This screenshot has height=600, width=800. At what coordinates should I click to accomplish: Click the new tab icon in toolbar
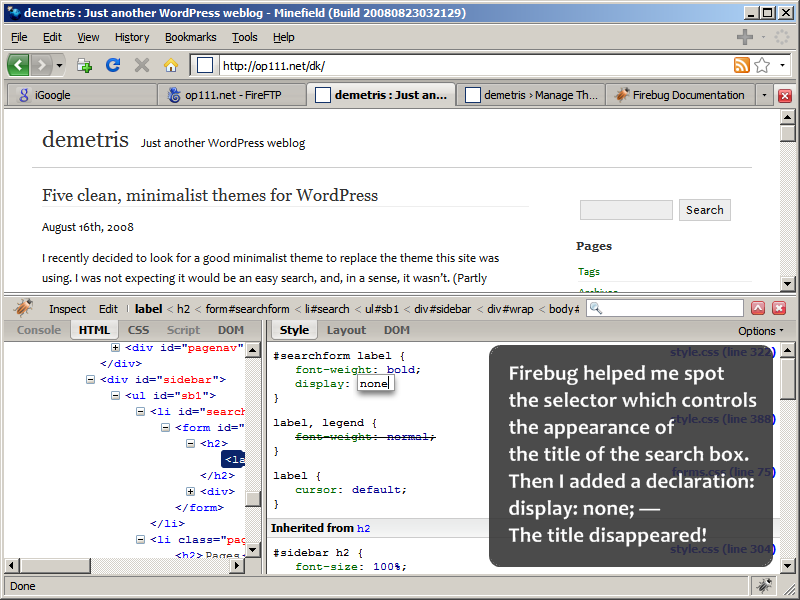click(x=84, y=65)
